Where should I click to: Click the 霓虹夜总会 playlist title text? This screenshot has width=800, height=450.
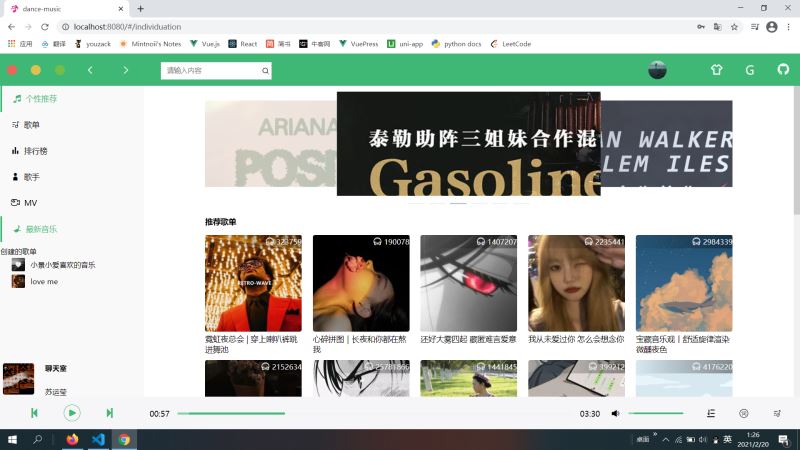point(251,344)
